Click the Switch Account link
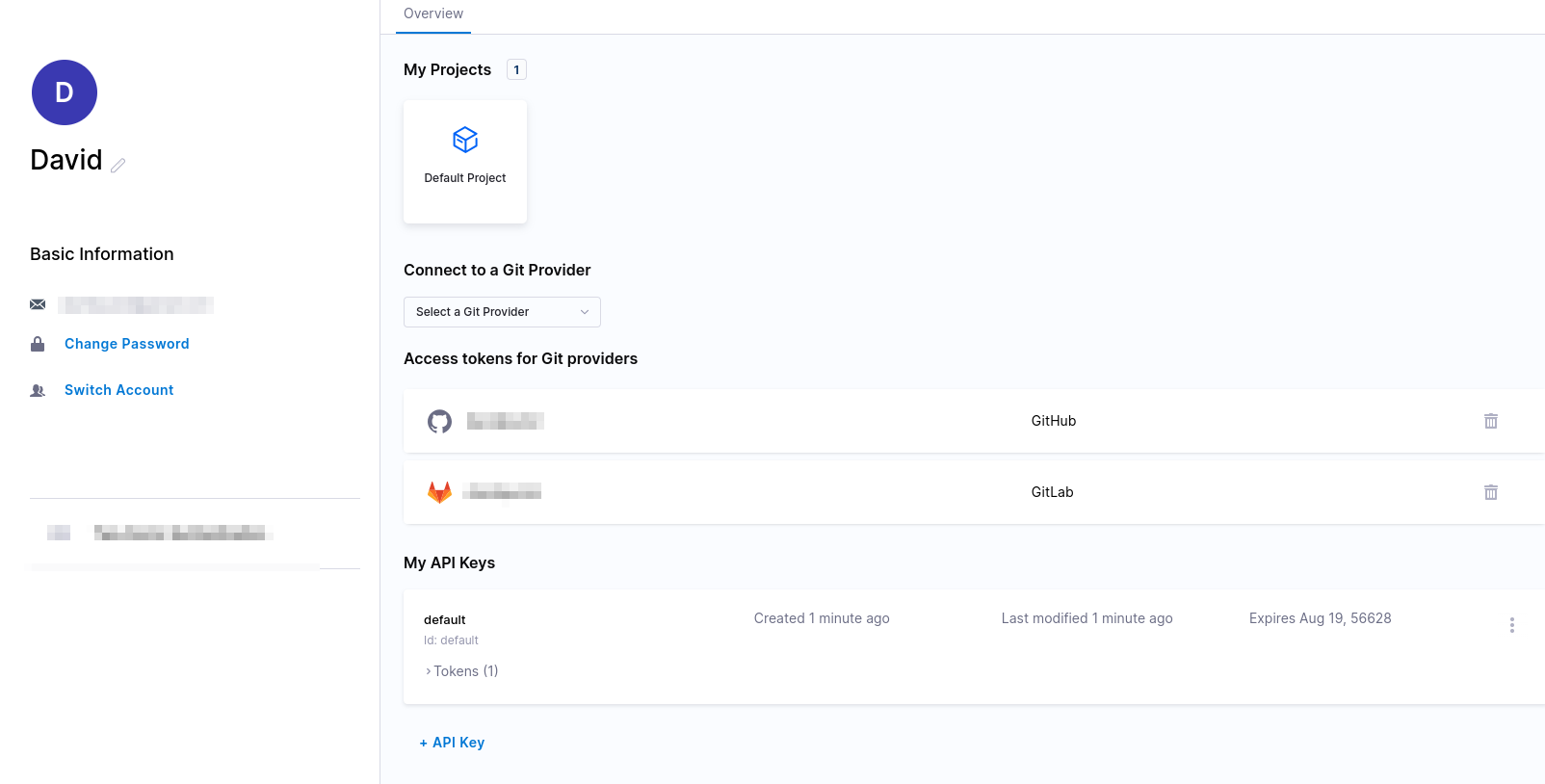 point(118,390)
